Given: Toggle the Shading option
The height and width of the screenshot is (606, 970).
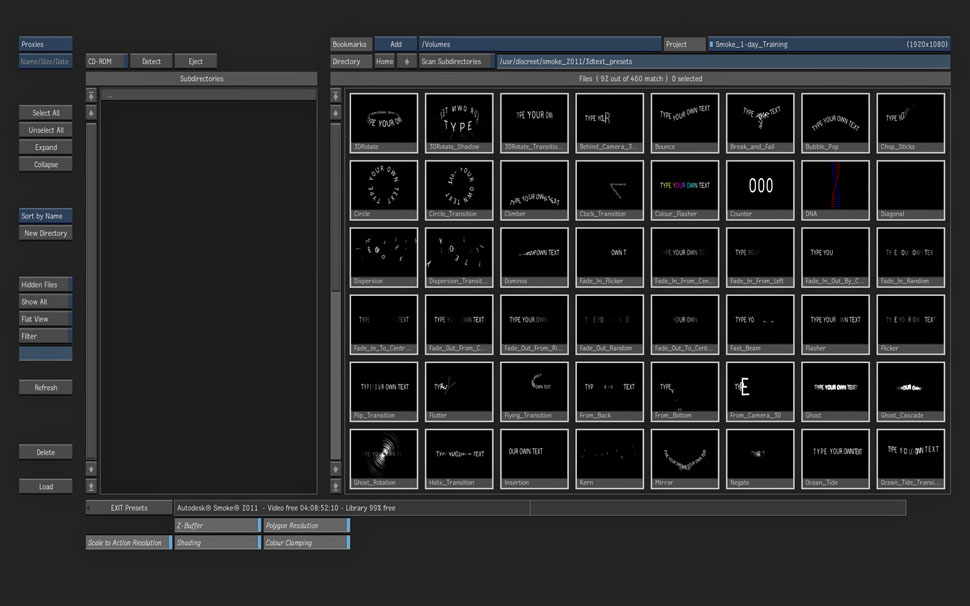Looking at the screenshot, I should pos(217,543).
